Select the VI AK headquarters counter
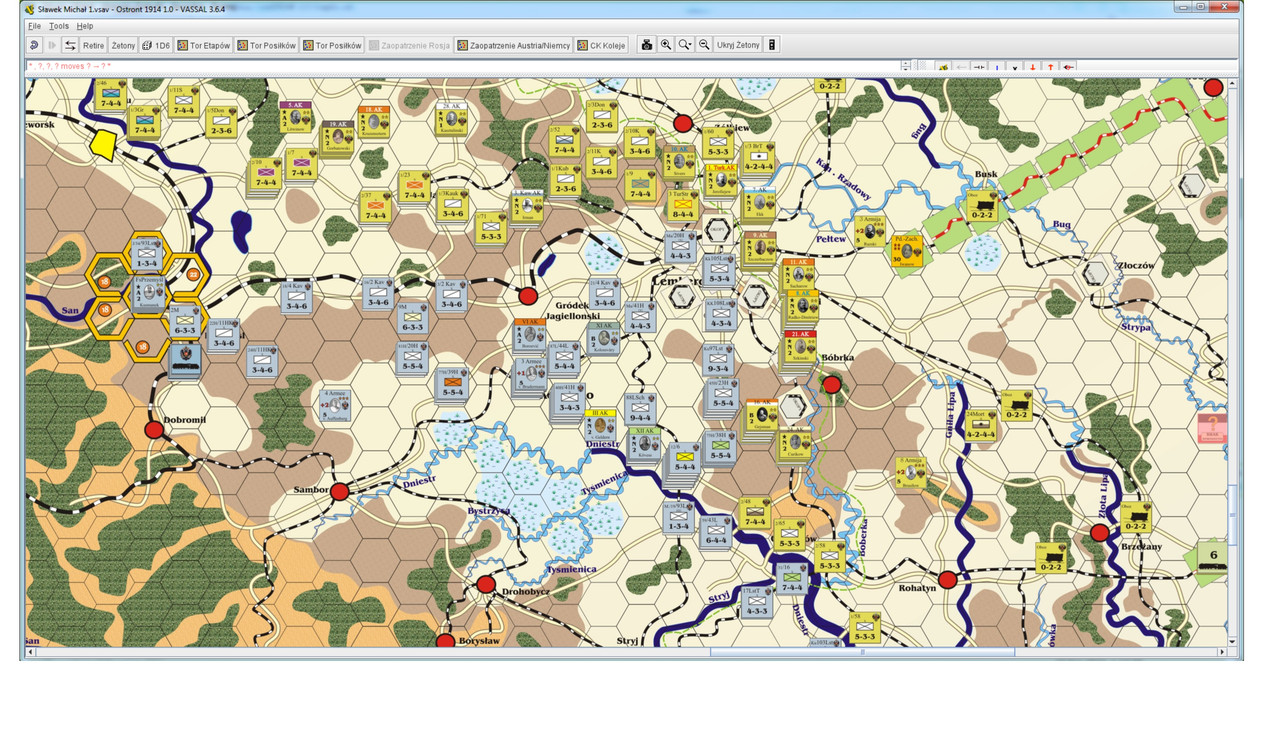This screenshot has width=1280, height=739. coord(529,335)
